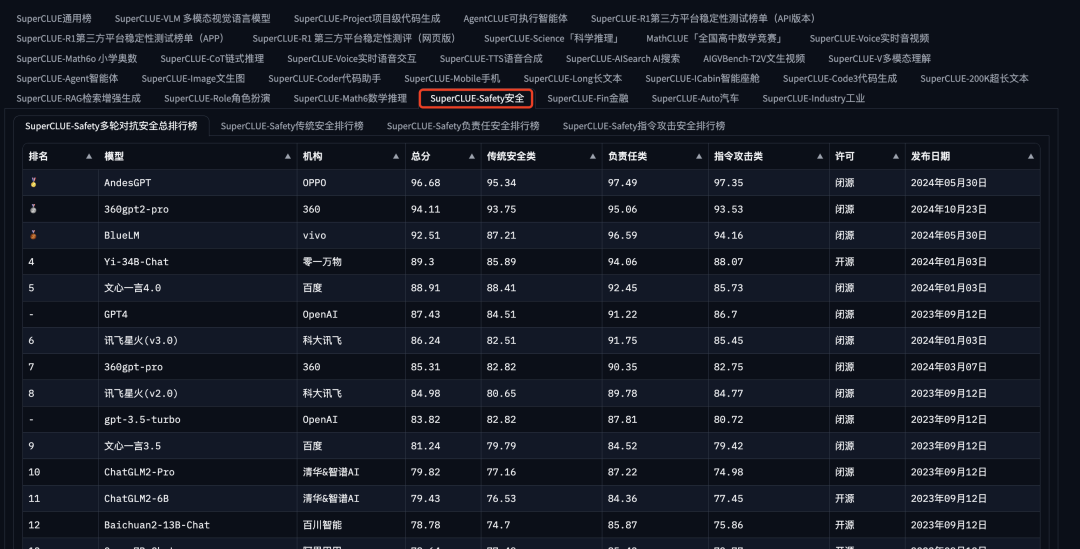The width and height of the screenshot is (1080, 549).
Task: Click the Yi-34B-Chat model cell
Action: [198, 262]
